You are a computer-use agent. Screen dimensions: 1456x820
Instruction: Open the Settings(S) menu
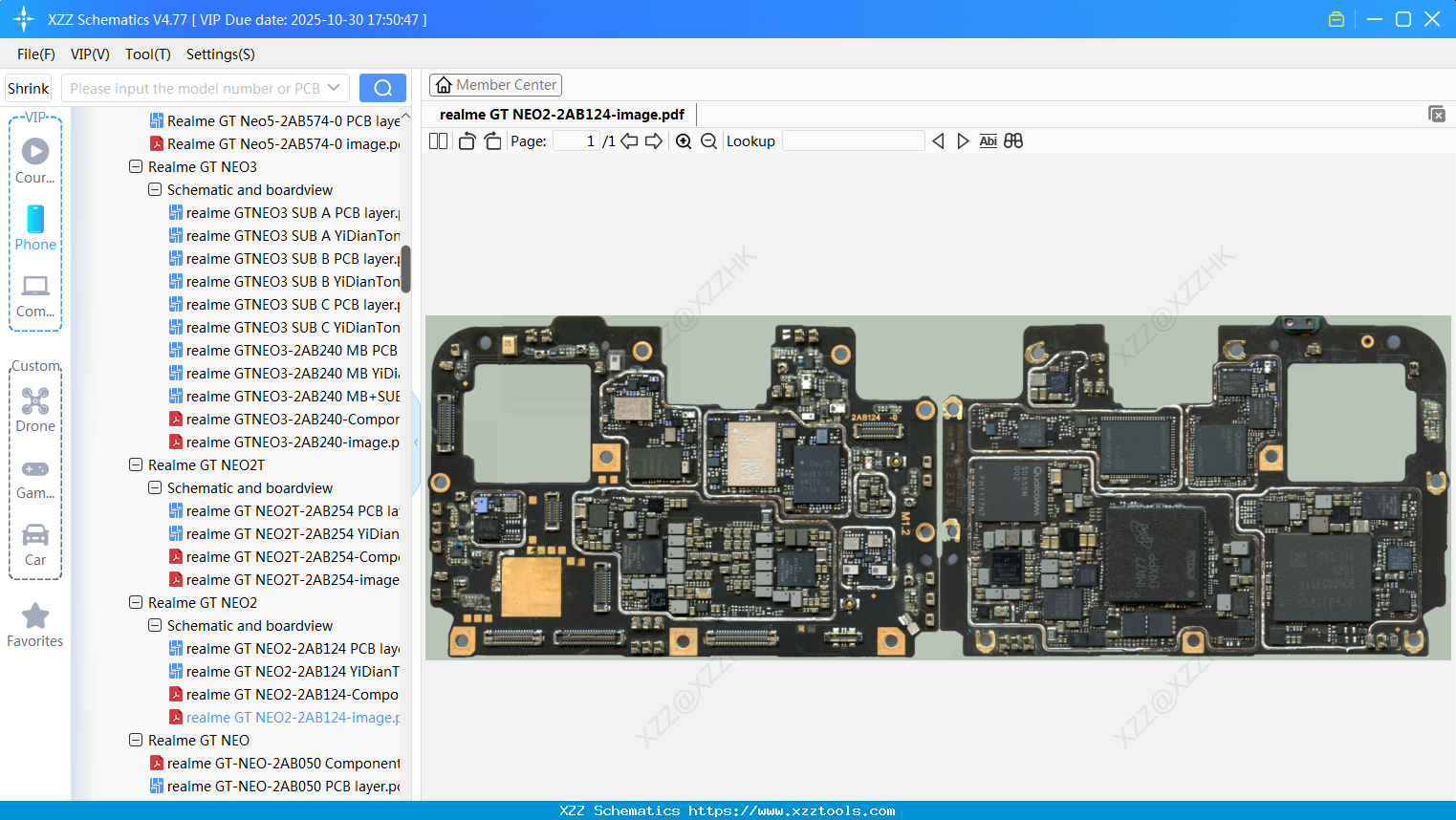[221, 54]
